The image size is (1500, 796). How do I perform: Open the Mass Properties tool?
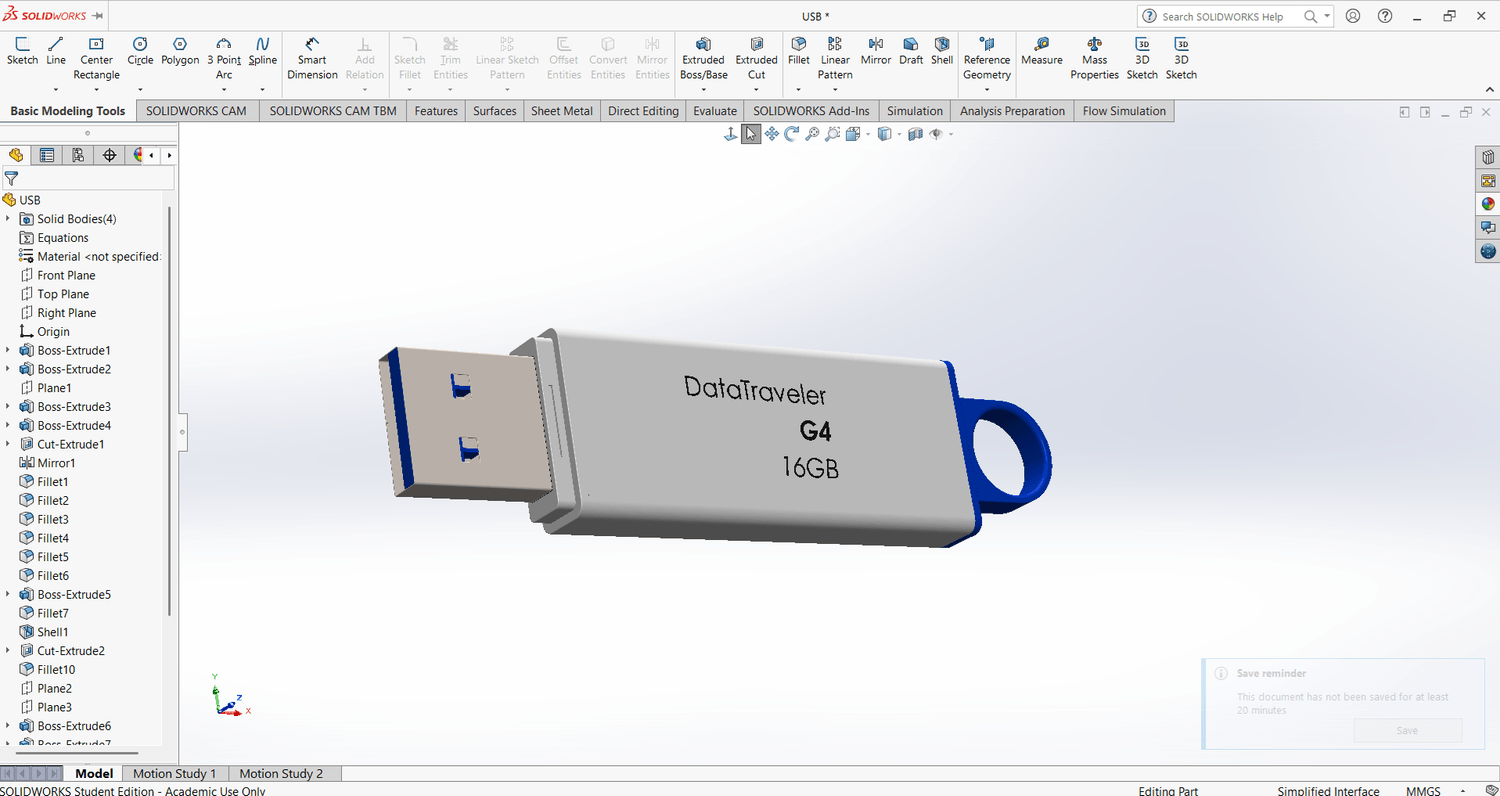tap(1094, 59)
